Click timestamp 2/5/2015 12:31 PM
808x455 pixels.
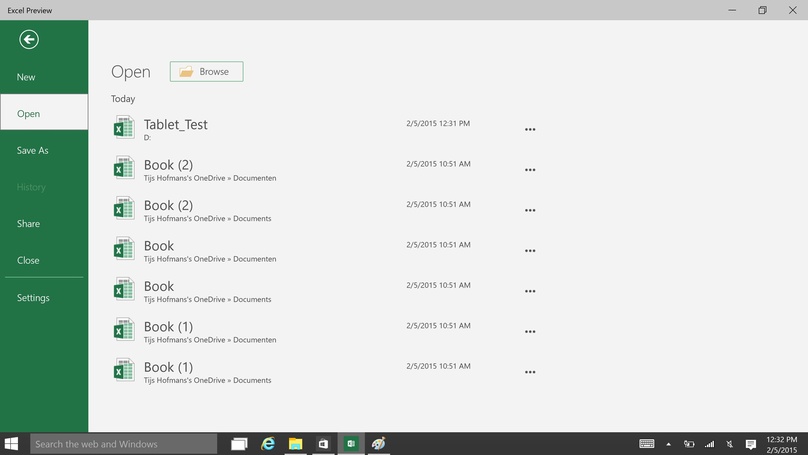[x=438, y=124]
